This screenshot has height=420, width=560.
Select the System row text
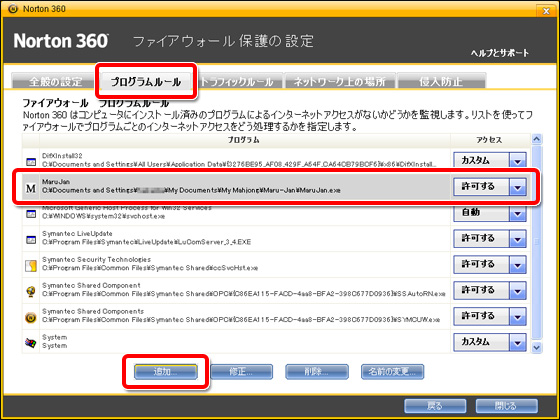[54, 341]
